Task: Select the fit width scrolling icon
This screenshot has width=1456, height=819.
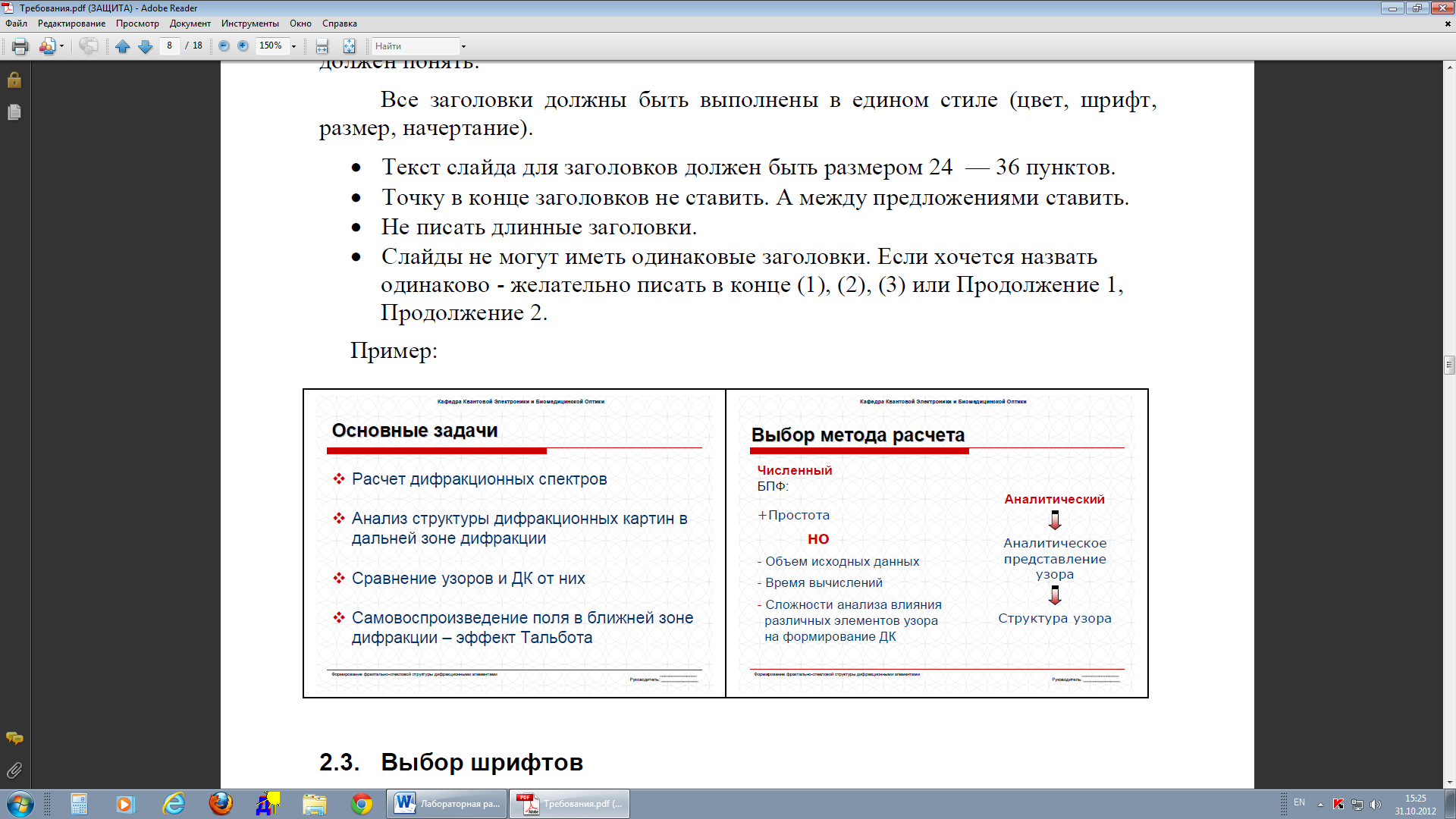Action: [x=322, y=46]
